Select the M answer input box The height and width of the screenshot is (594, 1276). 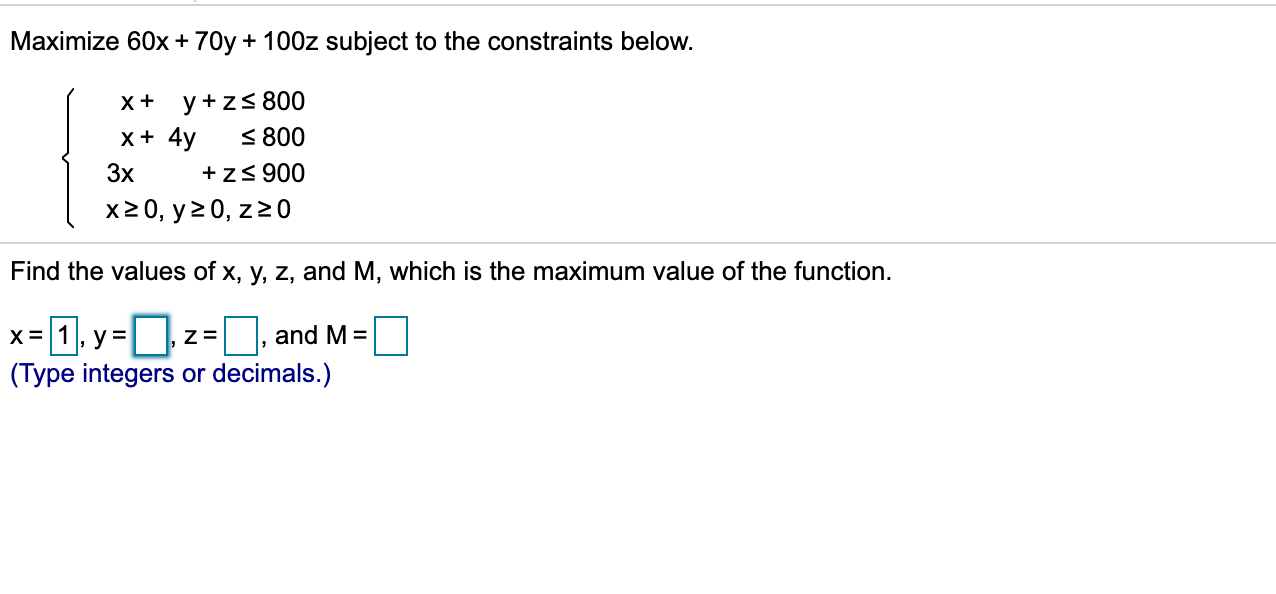391,335
